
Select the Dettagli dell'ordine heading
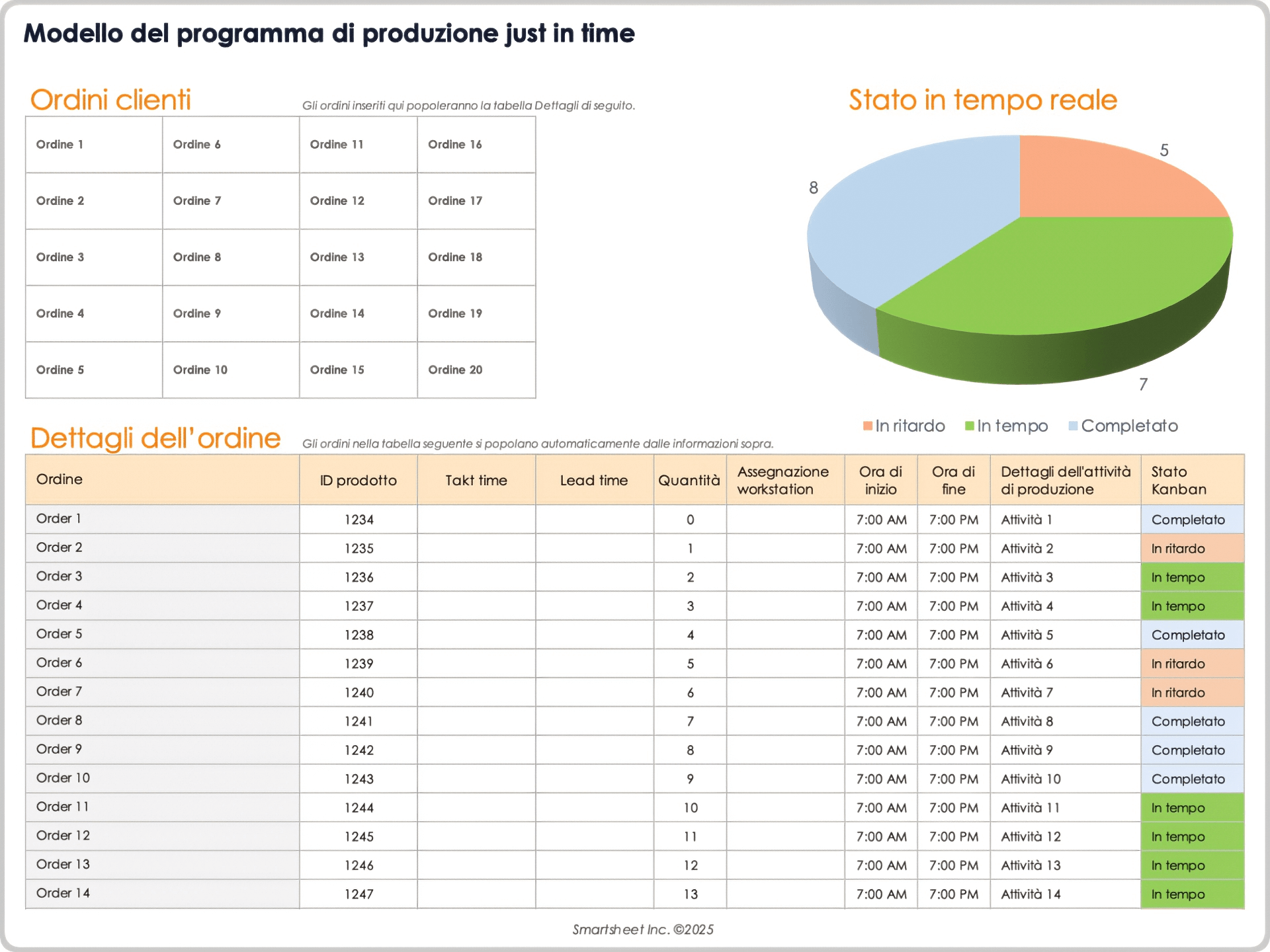155,437
